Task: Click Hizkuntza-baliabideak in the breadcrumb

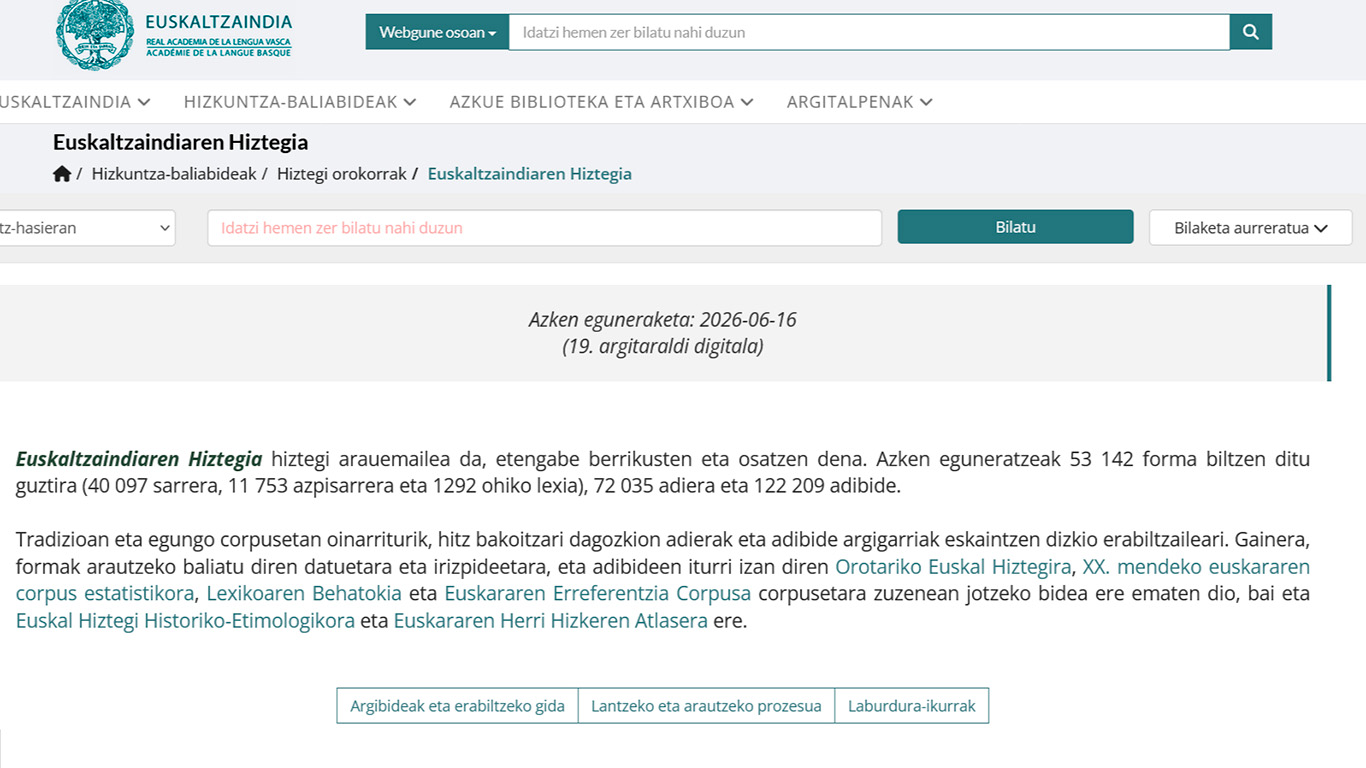Action: 174,174
